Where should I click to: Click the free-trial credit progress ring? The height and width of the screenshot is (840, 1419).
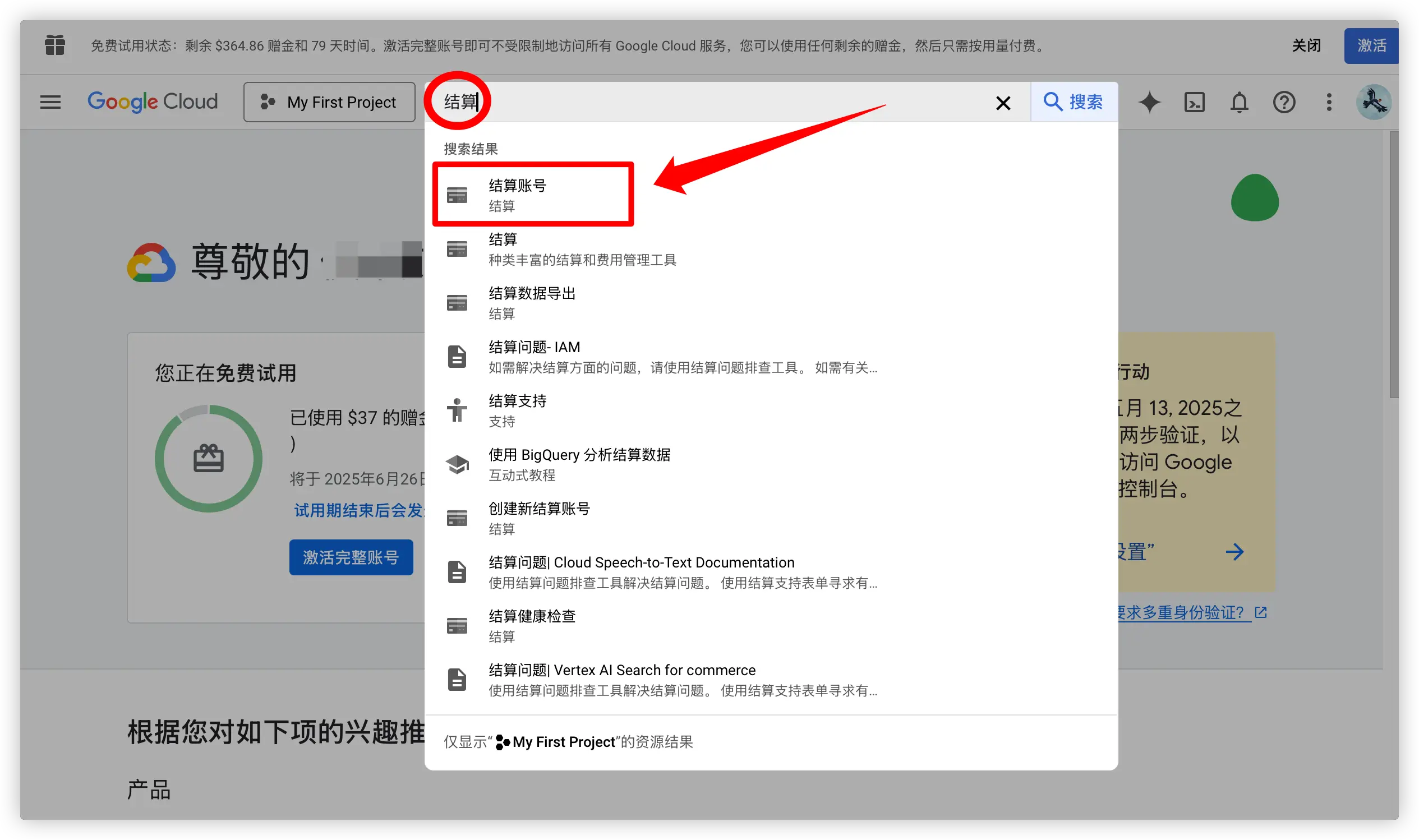point(208,458)
